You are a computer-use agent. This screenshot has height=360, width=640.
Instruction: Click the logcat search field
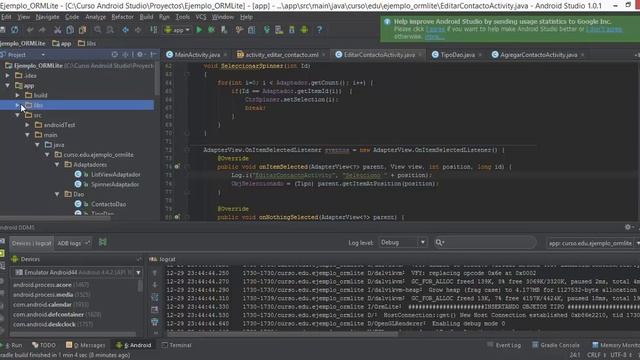coord(484,242)
